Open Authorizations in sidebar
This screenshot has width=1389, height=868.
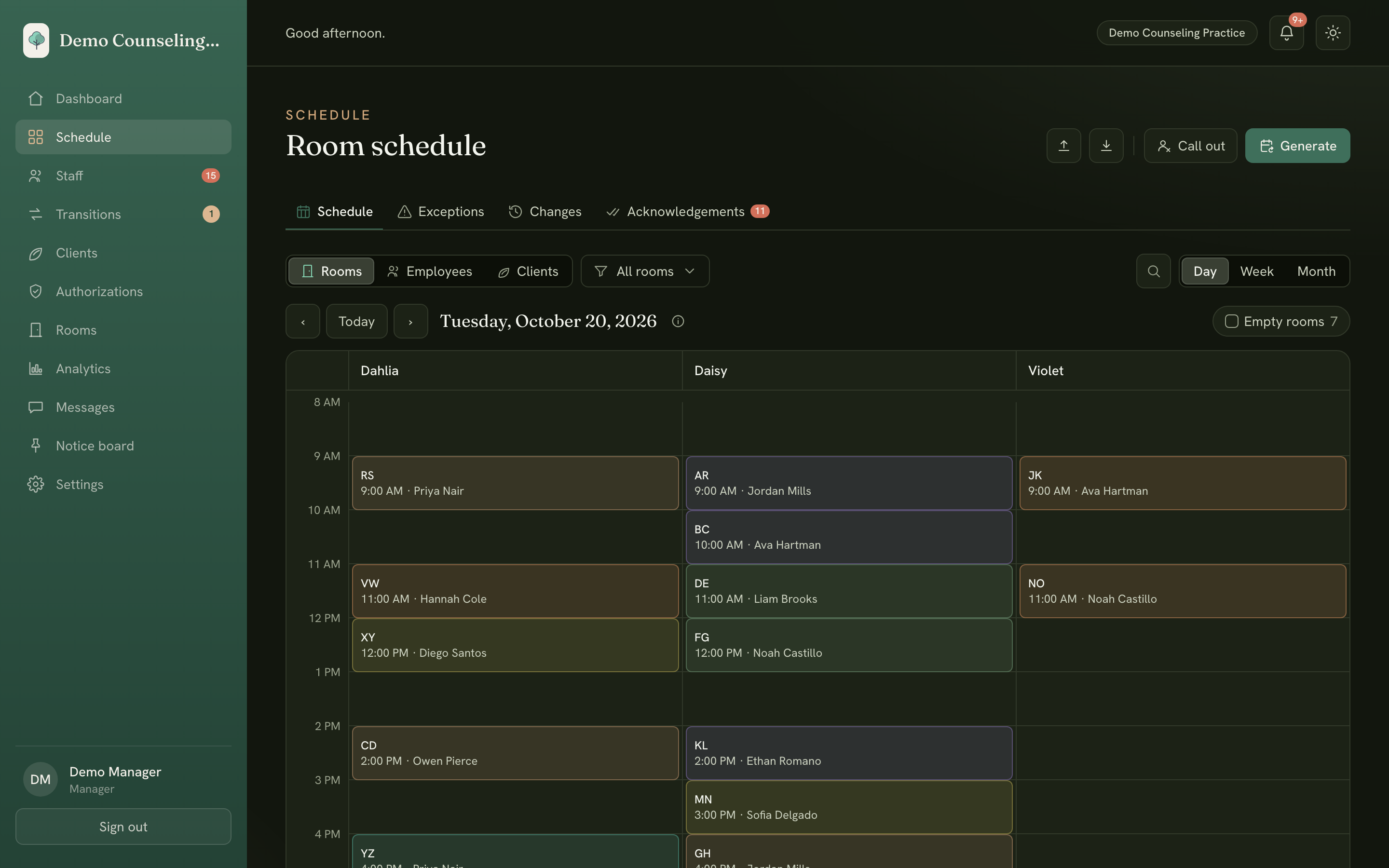tap(123, 292)
